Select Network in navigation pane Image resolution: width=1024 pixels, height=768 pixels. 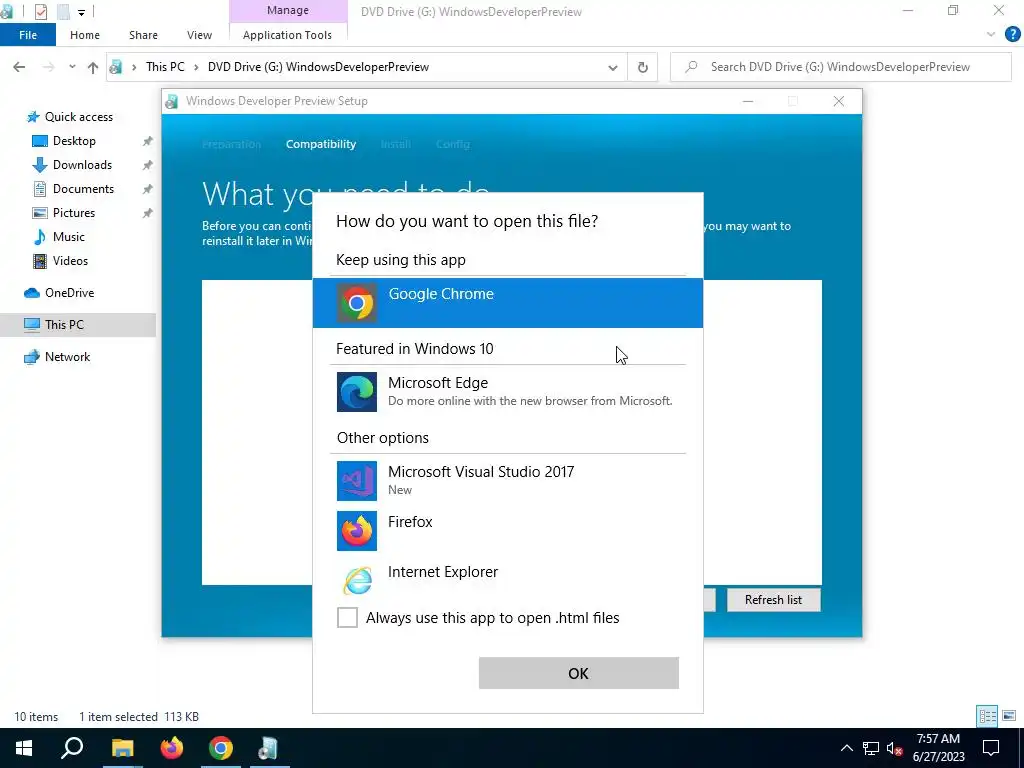pos(67,357)
